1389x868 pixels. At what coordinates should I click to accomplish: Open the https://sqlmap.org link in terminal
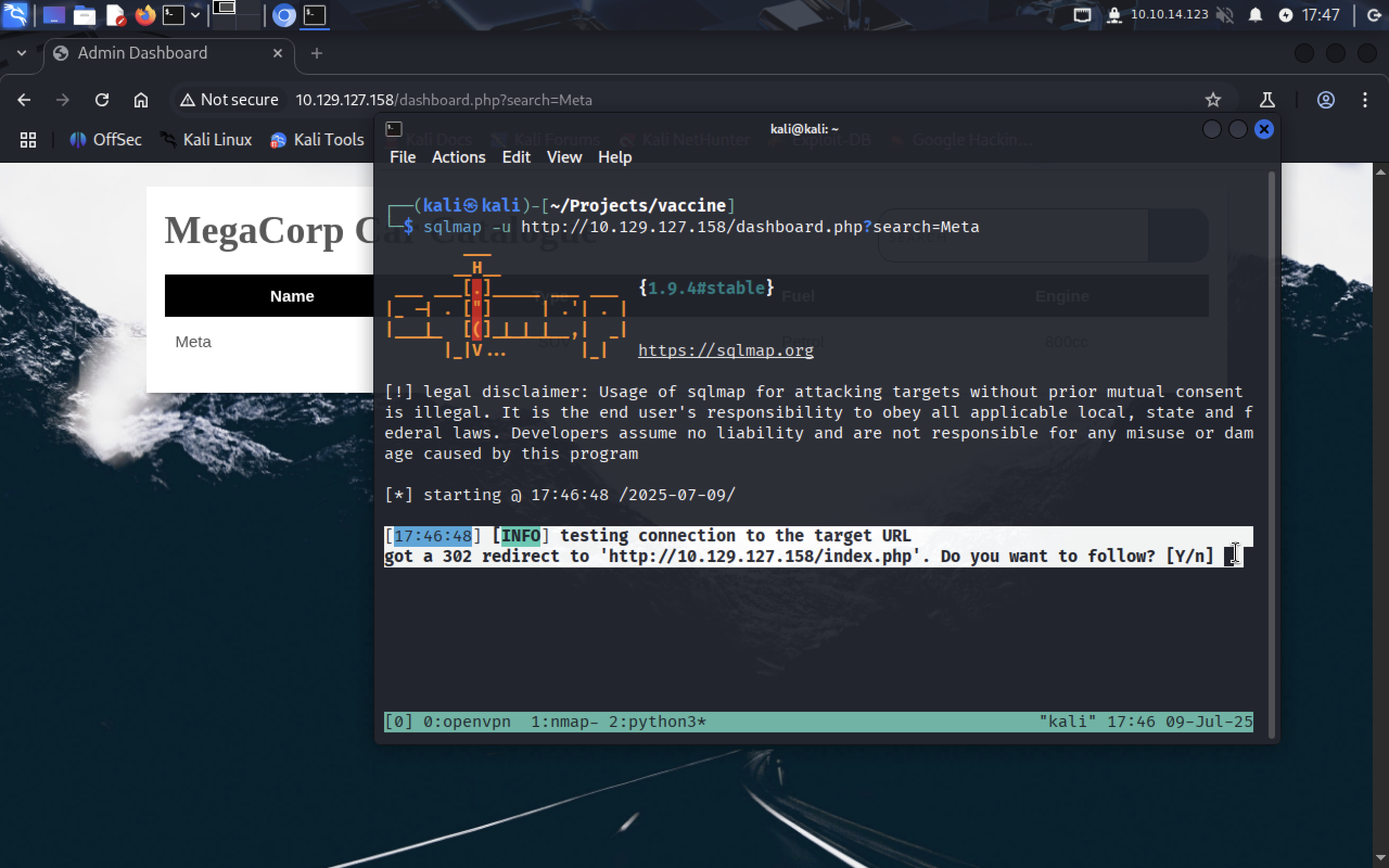[725, 350]
